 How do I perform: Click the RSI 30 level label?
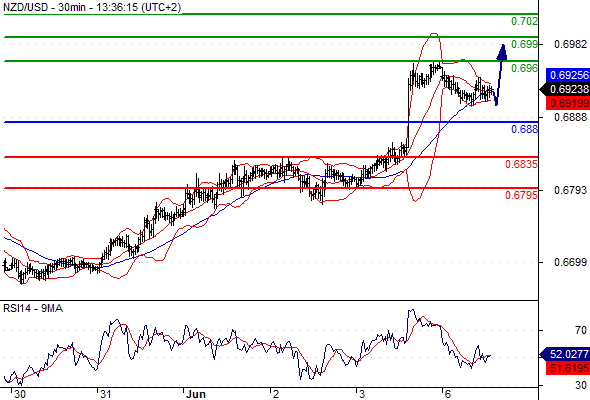click(x=581, y=385)
